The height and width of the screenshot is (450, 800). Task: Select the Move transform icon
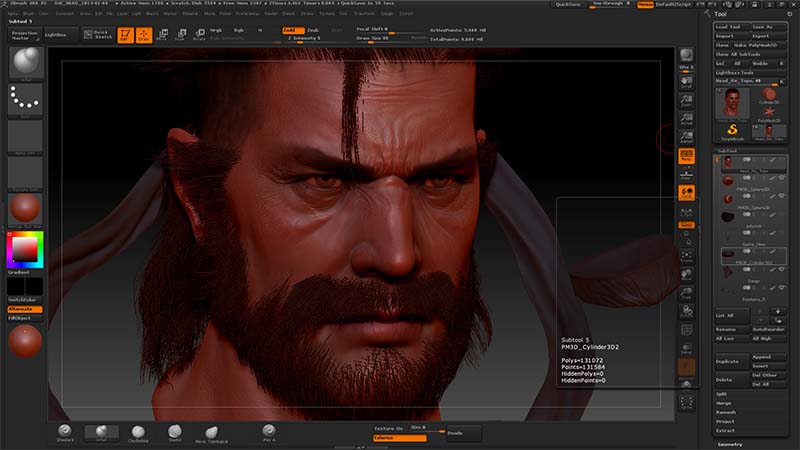162,34
